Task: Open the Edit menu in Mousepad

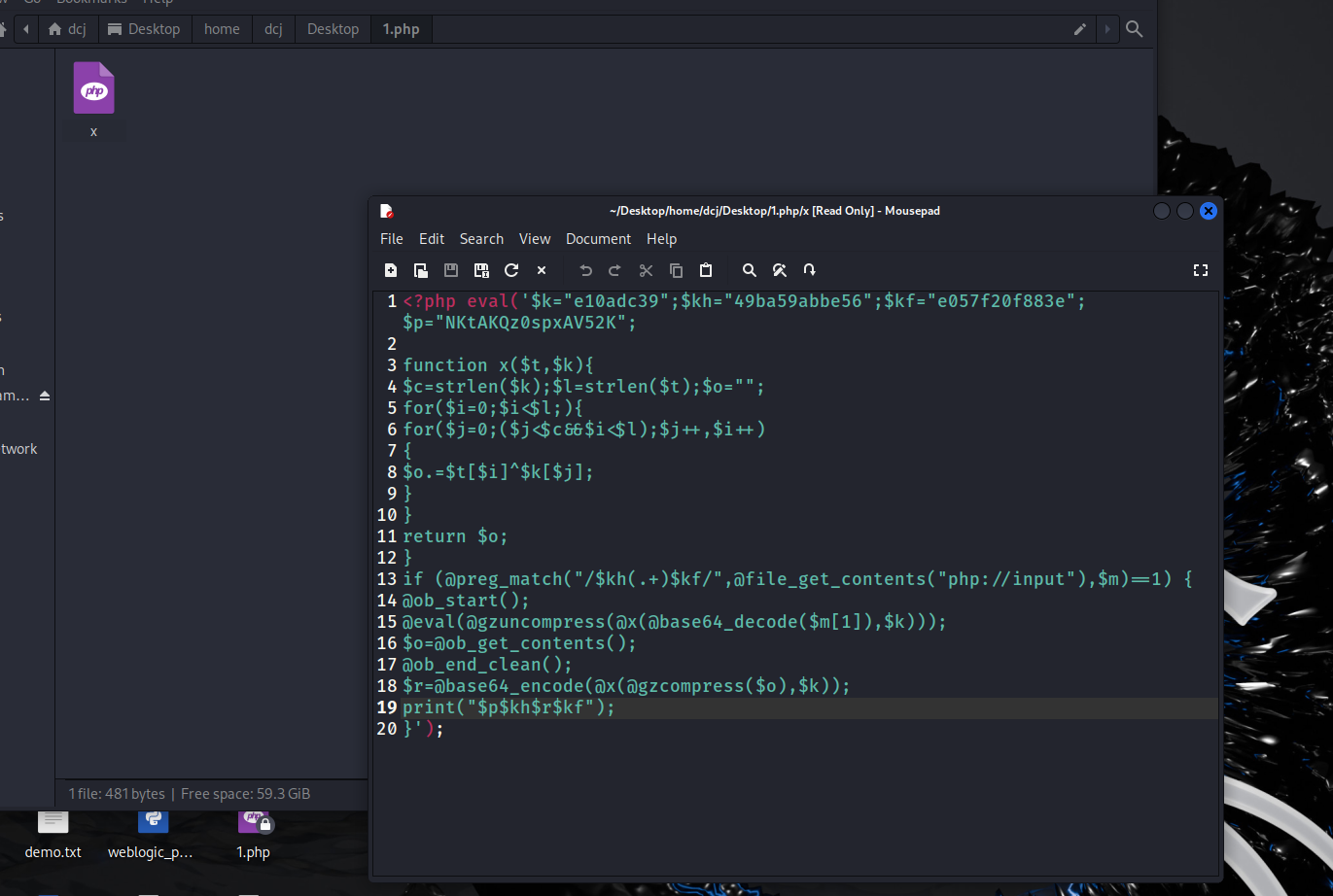Action: point(432,239)
